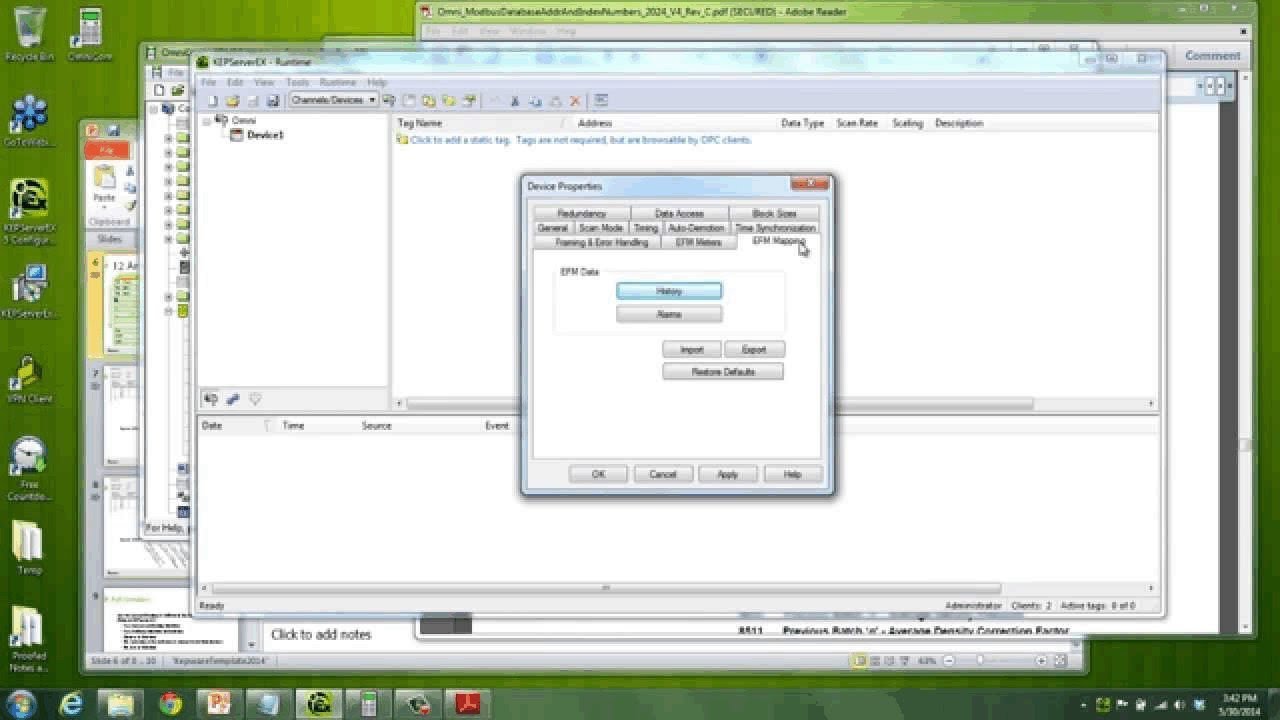Click the Windows Start button

[23, 704]
